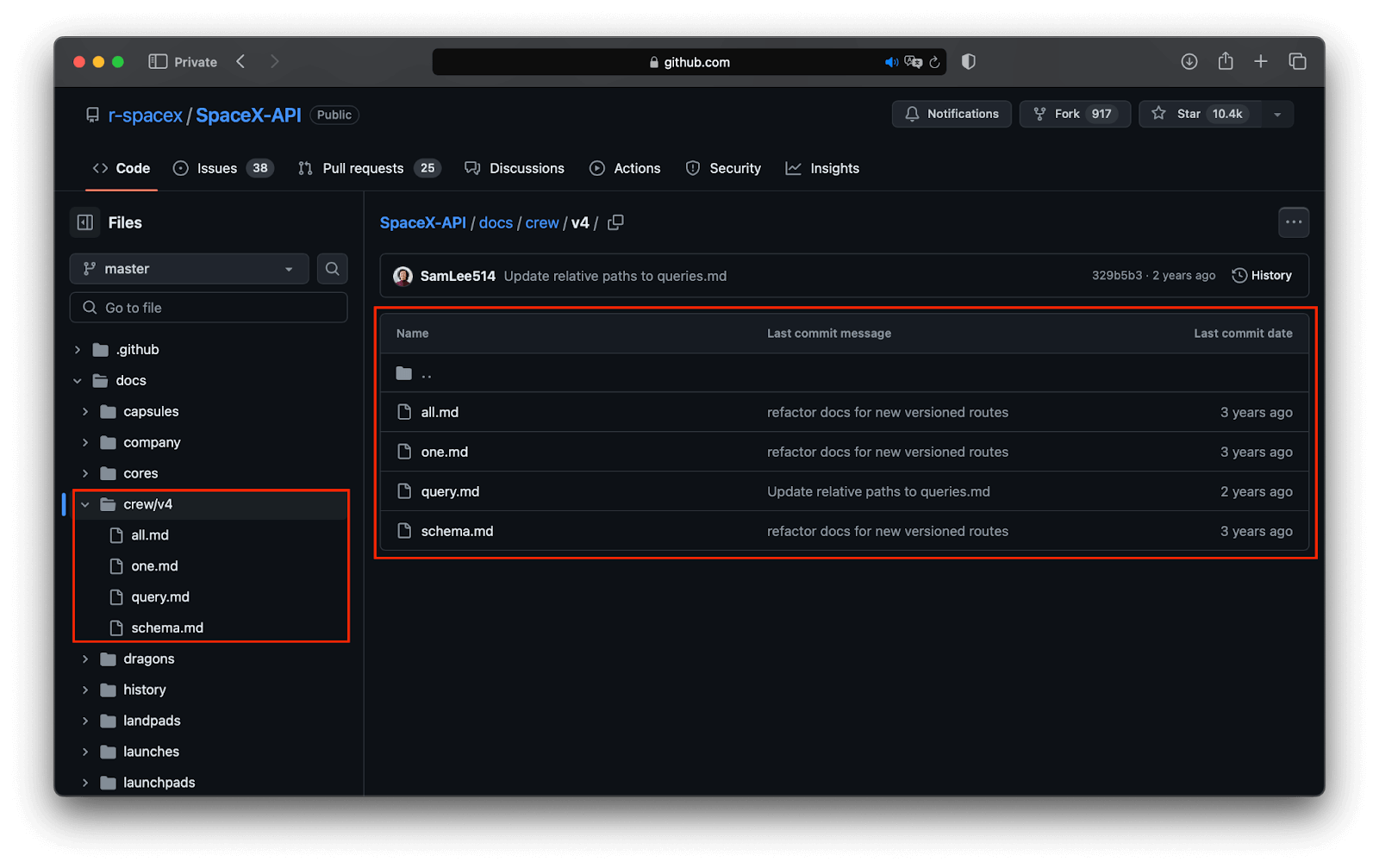Go back with browser back arrow

[241, 61]
